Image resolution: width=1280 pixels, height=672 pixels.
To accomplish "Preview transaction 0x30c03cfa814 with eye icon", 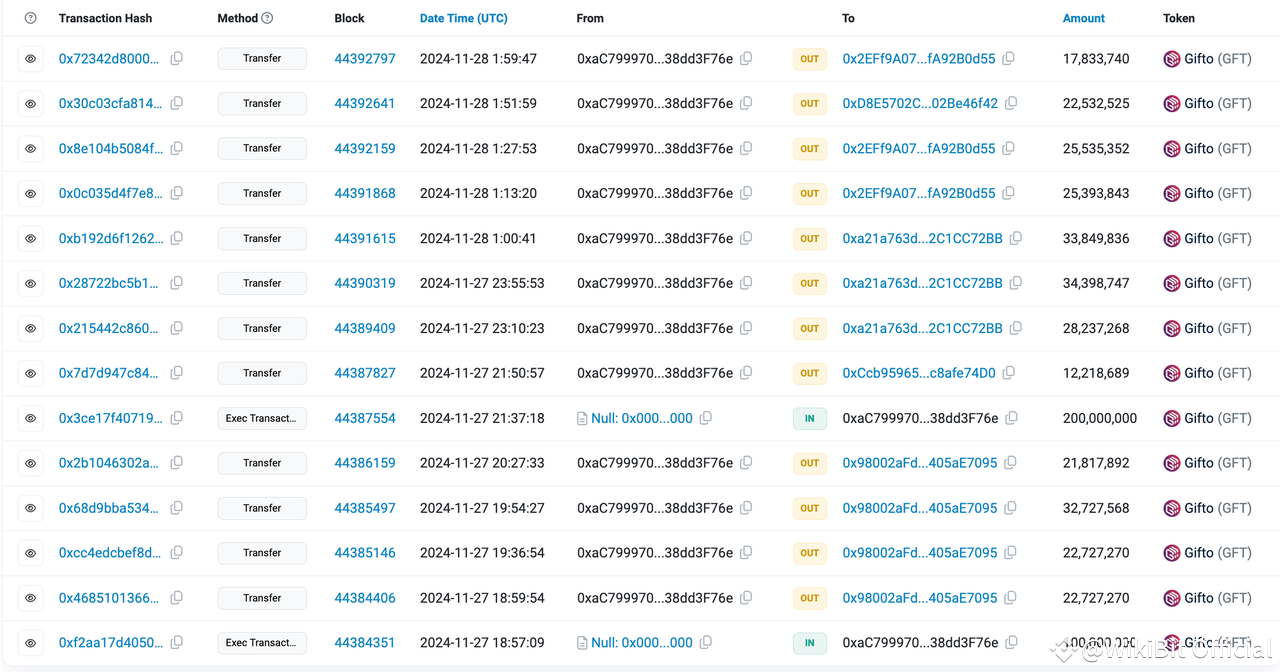I will click(x=31, y=104).
